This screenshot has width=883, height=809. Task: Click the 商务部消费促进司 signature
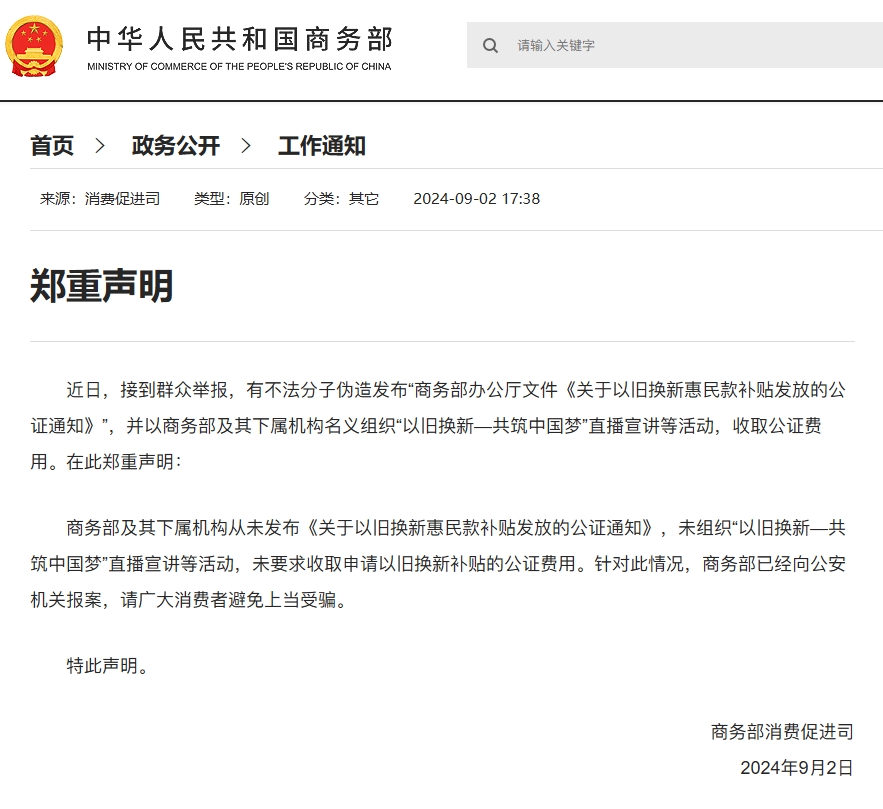782,731
